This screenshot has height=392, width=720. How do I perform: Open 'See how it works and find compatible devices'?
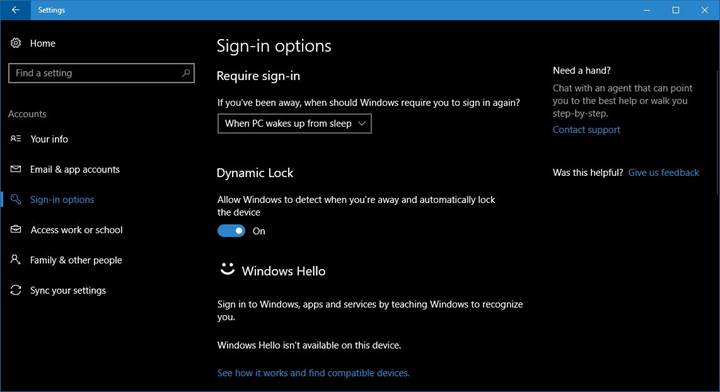pyautogui.click(x=313, y=373)
